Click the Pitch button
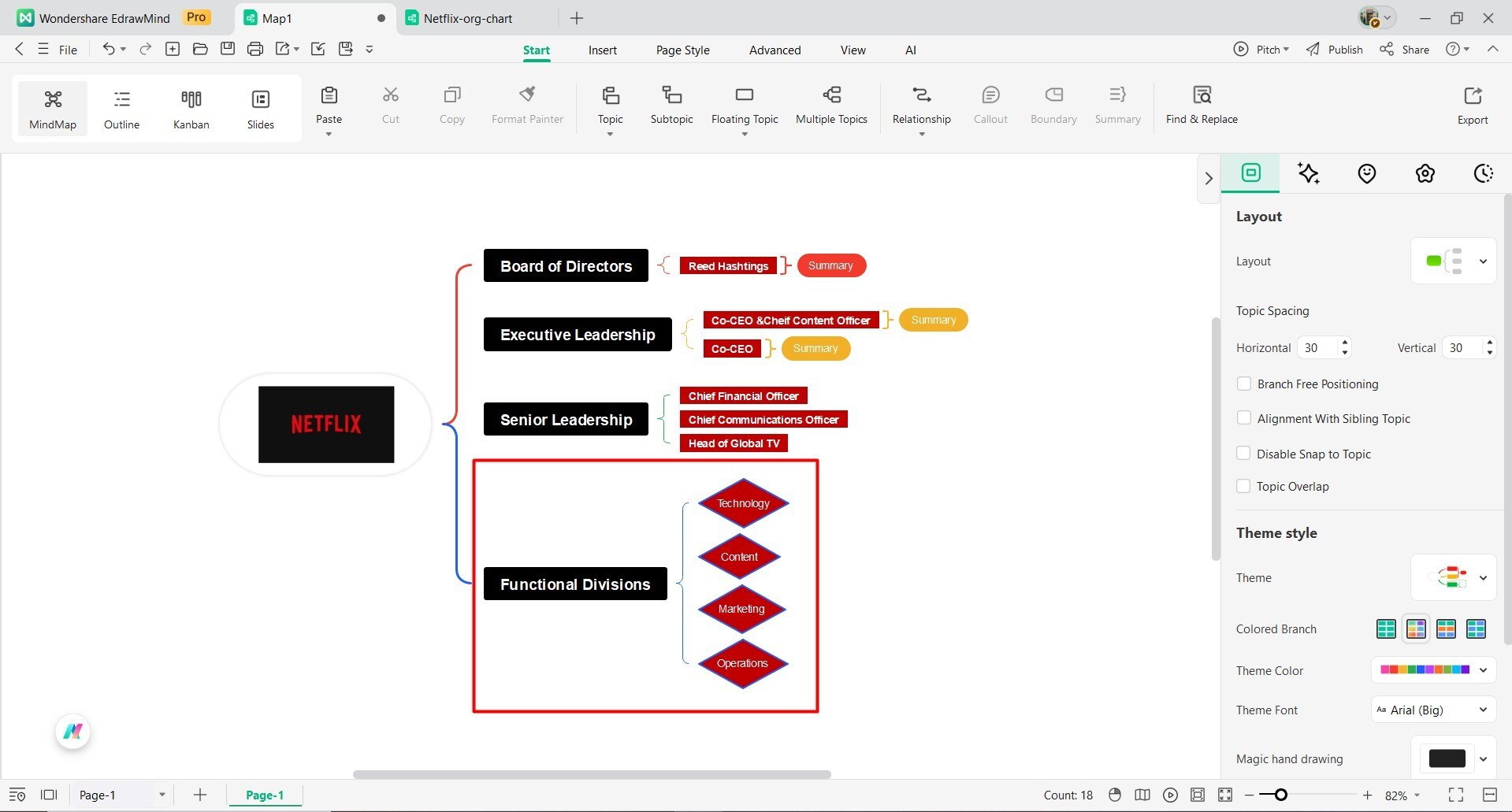The height and width of the screenshot is (812, 1512). (1261, 49)
